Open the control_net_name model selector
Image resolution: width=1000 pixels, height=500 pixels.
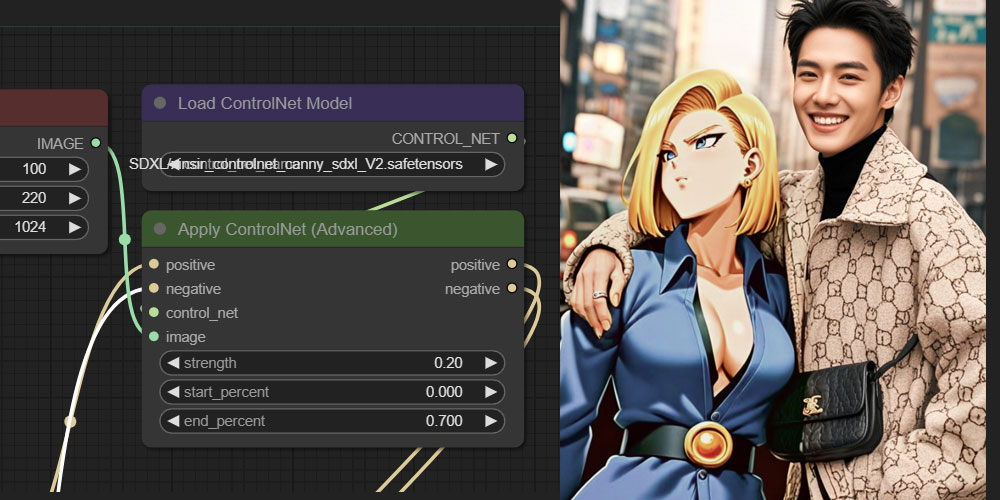coord(332,165)
